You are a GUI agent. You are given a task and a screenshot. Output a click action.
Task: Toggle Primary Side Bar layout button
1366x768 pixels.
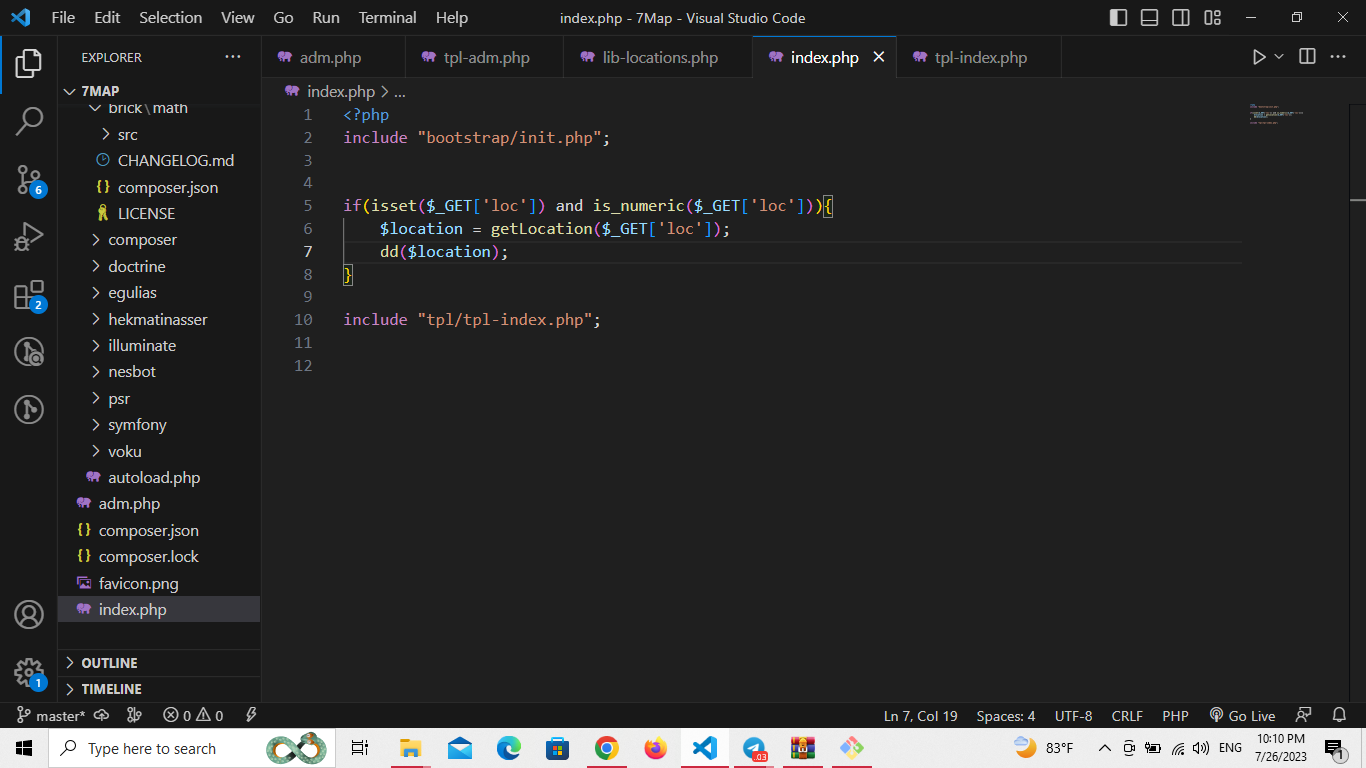pos(1119,18)
